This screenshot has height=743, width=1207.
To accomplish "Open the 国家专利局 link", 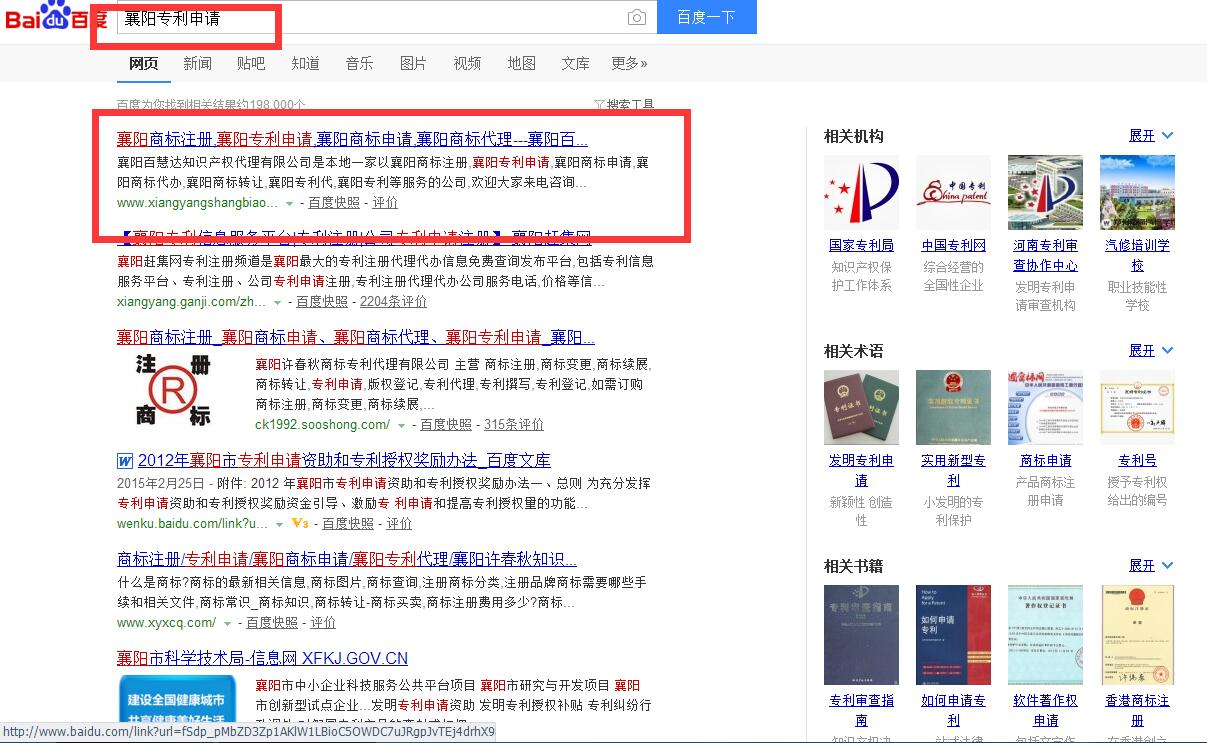I will click(x=861, y=245).
